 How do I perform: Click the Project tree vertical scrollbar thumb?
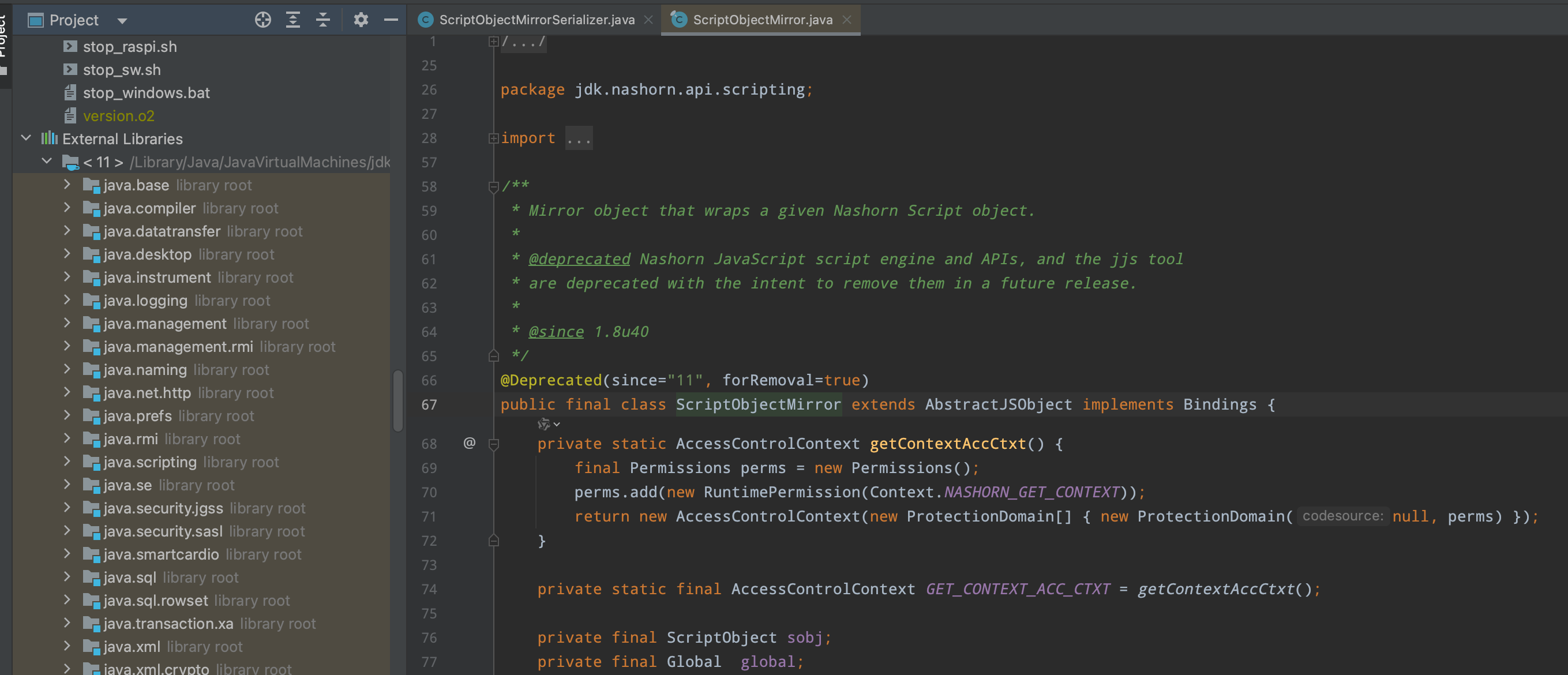[398, 400]
